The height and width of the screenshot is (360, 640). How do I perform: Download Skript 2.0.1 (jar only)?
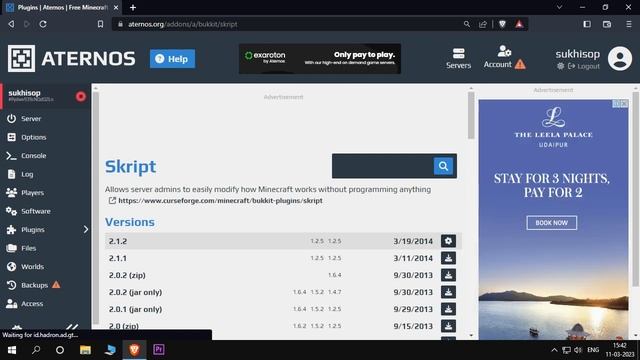pos(448,309)
